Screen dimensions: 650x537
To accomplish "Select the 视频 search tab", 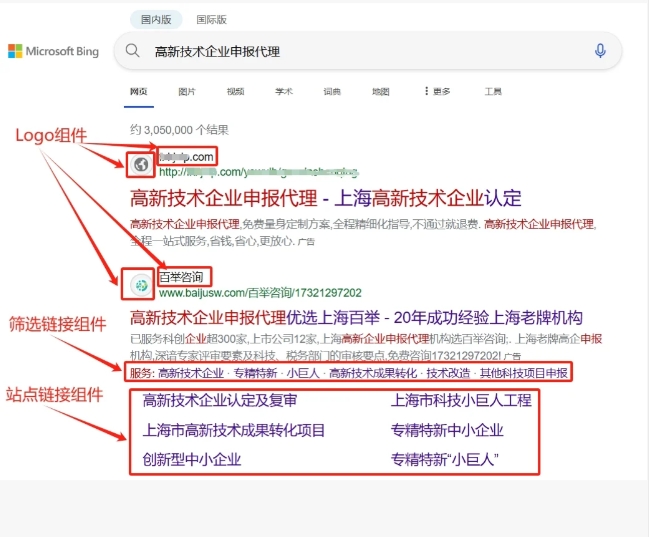I will point(235,91).
